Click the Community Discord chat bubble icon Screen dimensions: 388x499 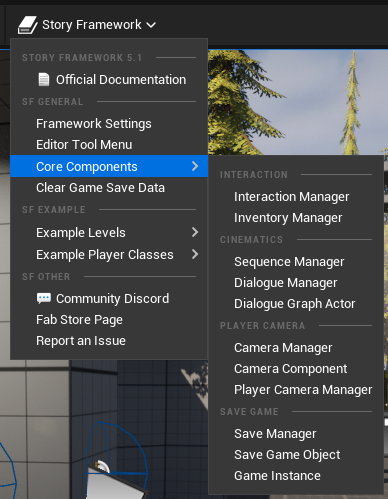tap(44, 298)
